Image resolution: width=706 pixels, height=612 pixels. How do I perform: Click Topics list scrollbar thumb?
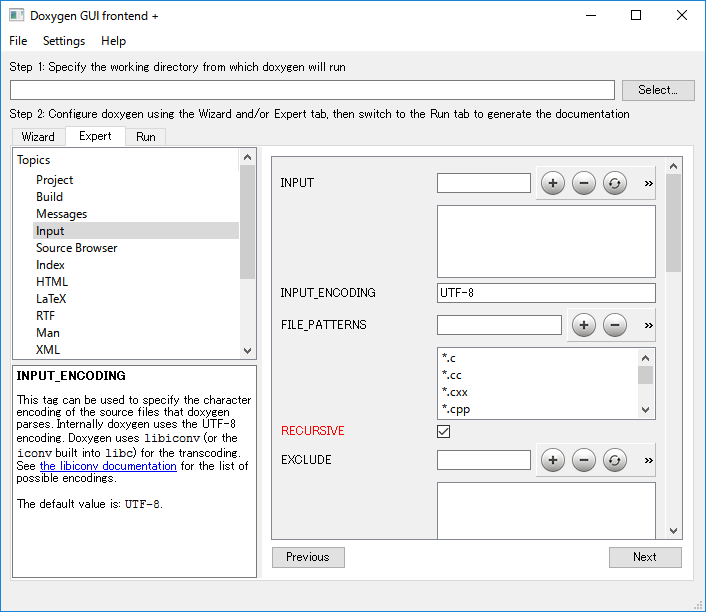pos(247,222)
